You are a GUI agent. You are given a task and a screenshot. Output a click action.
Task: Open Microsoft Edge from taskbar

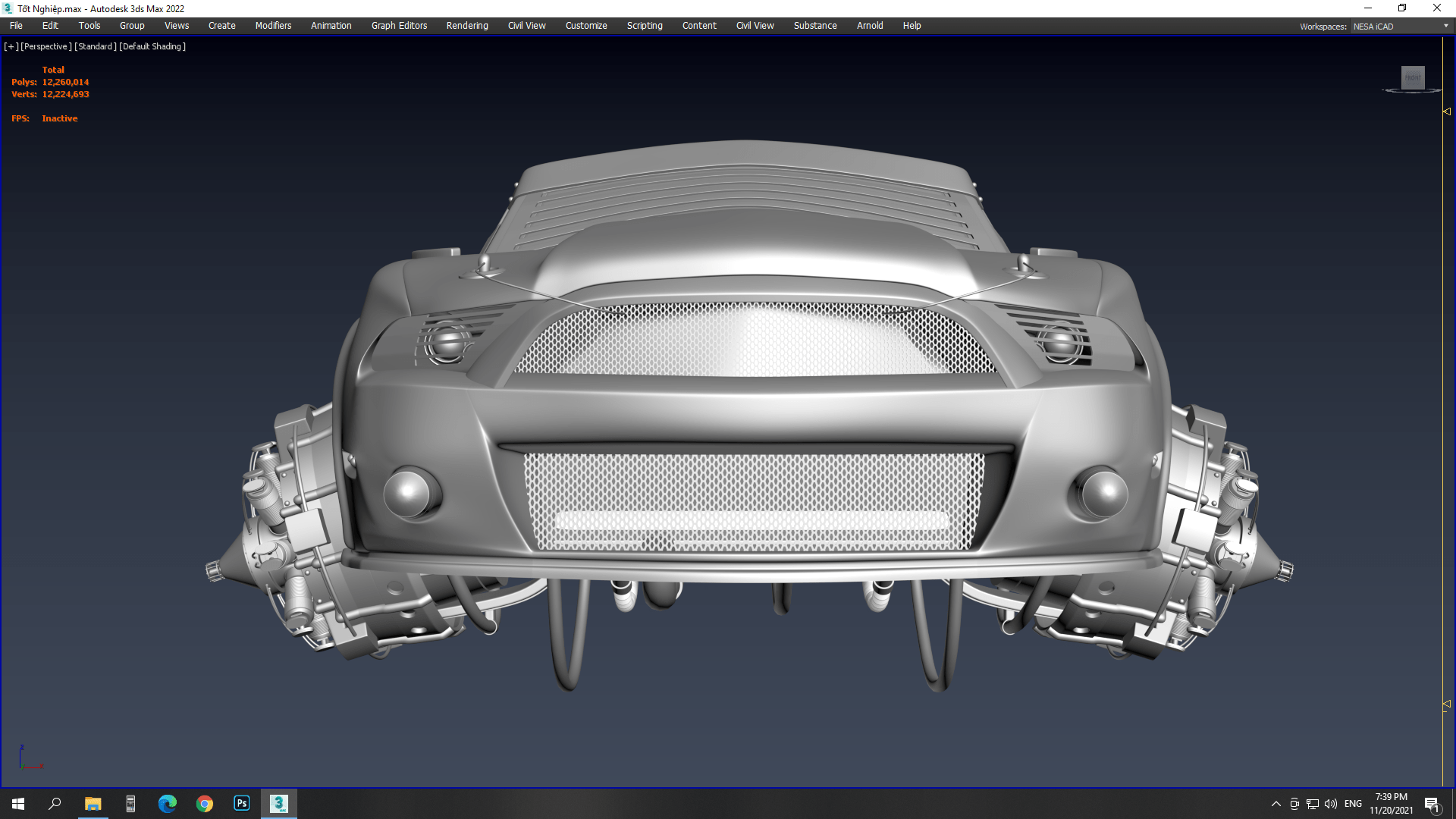pos(168,803)
